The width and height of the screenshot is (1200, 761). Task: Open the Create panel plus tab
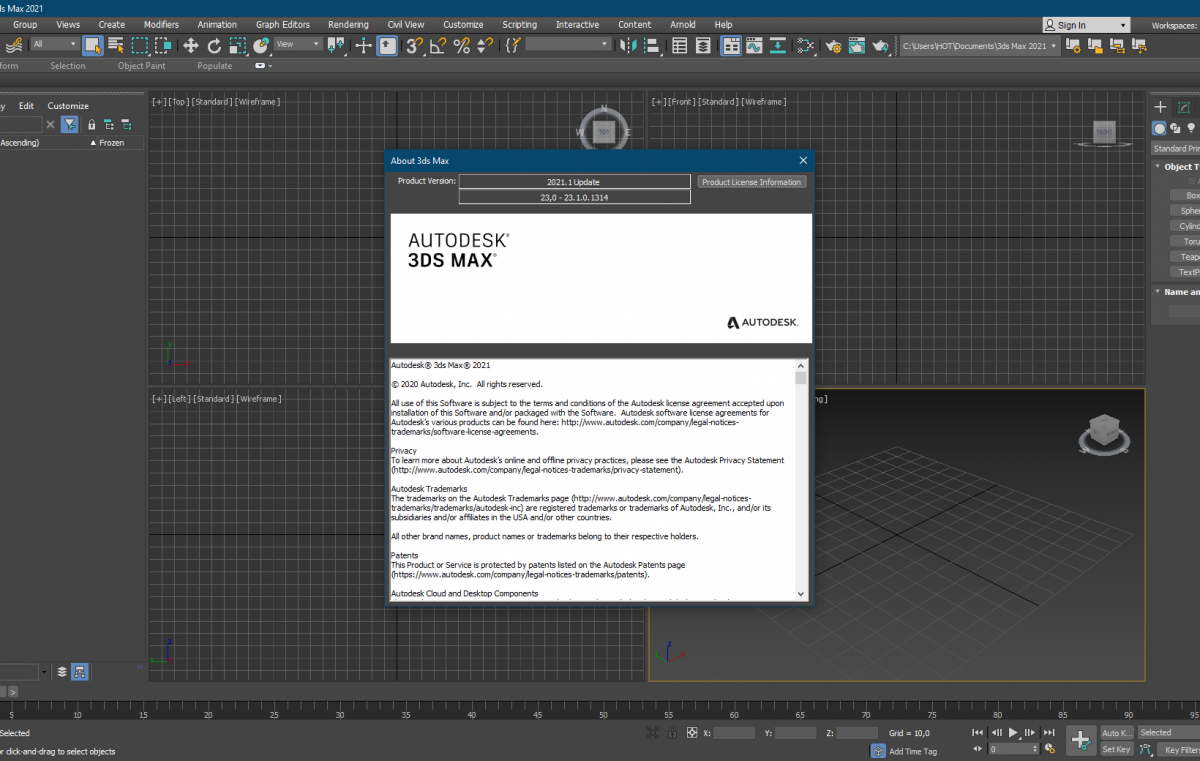(x=1160, y=107)
